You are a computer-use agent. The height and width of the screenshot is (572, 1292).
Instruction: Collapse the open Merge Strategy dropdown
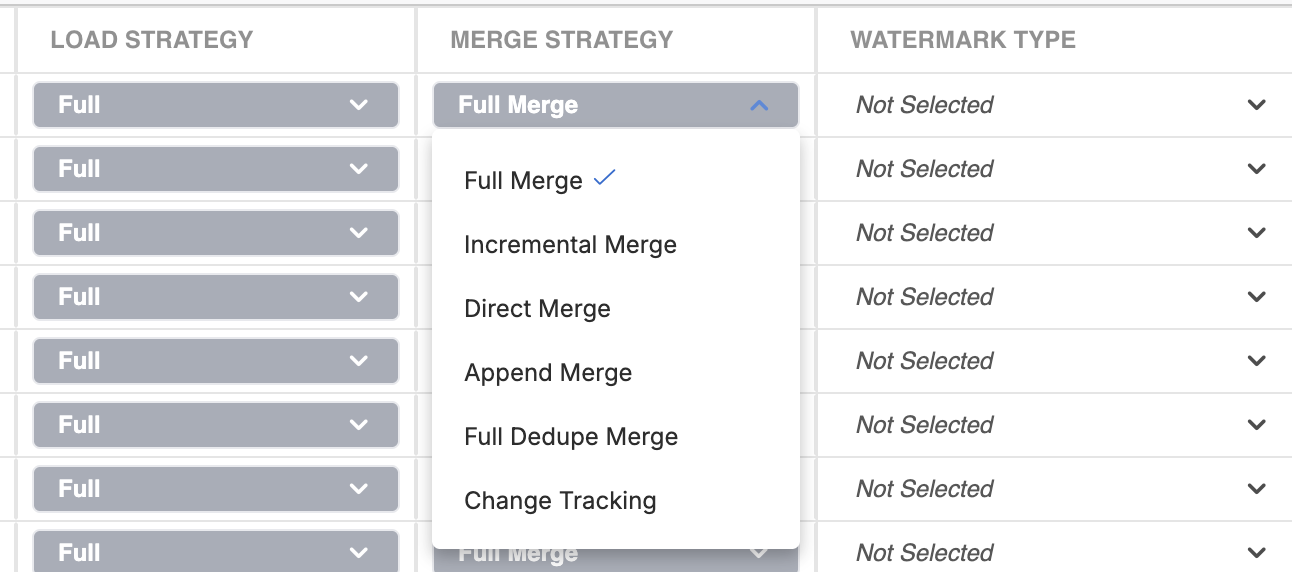[x=615, y=105]
